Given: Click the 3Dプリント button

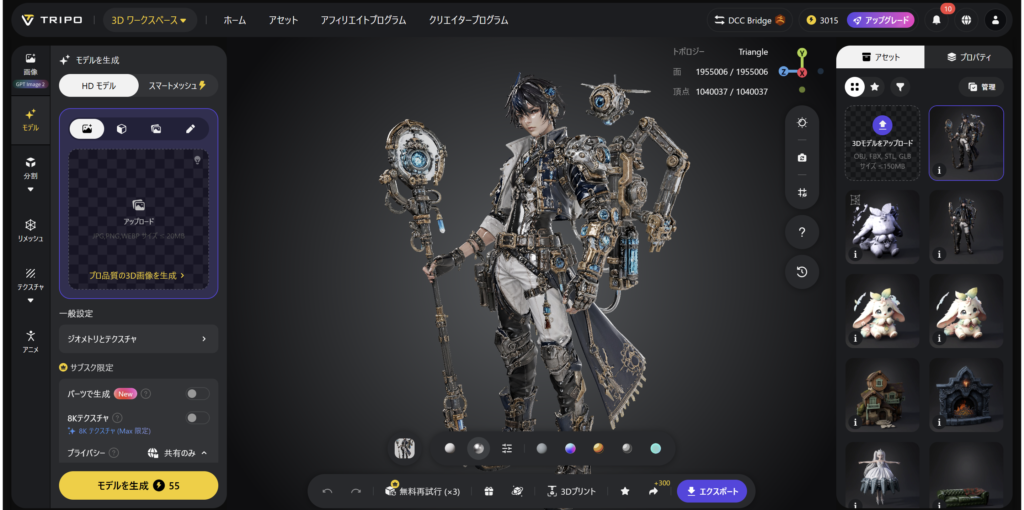Looking at the screenshot, I should pyautogui.click(x=571, y=491).
